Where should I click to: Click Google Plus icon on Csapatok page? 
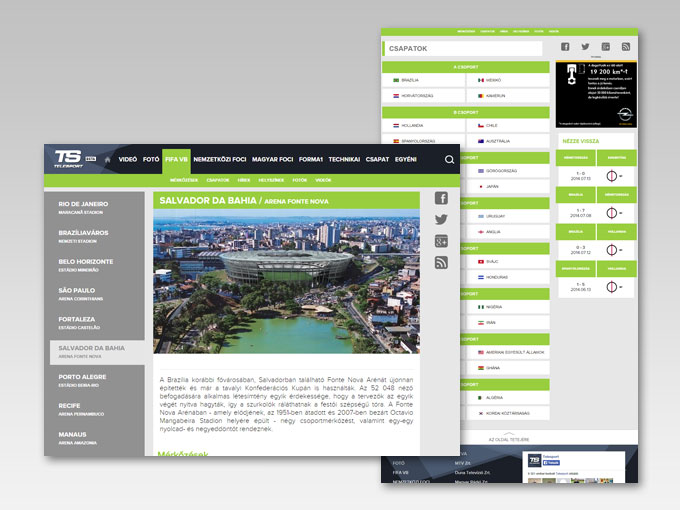pyautogui.click(x=606, y=47)
